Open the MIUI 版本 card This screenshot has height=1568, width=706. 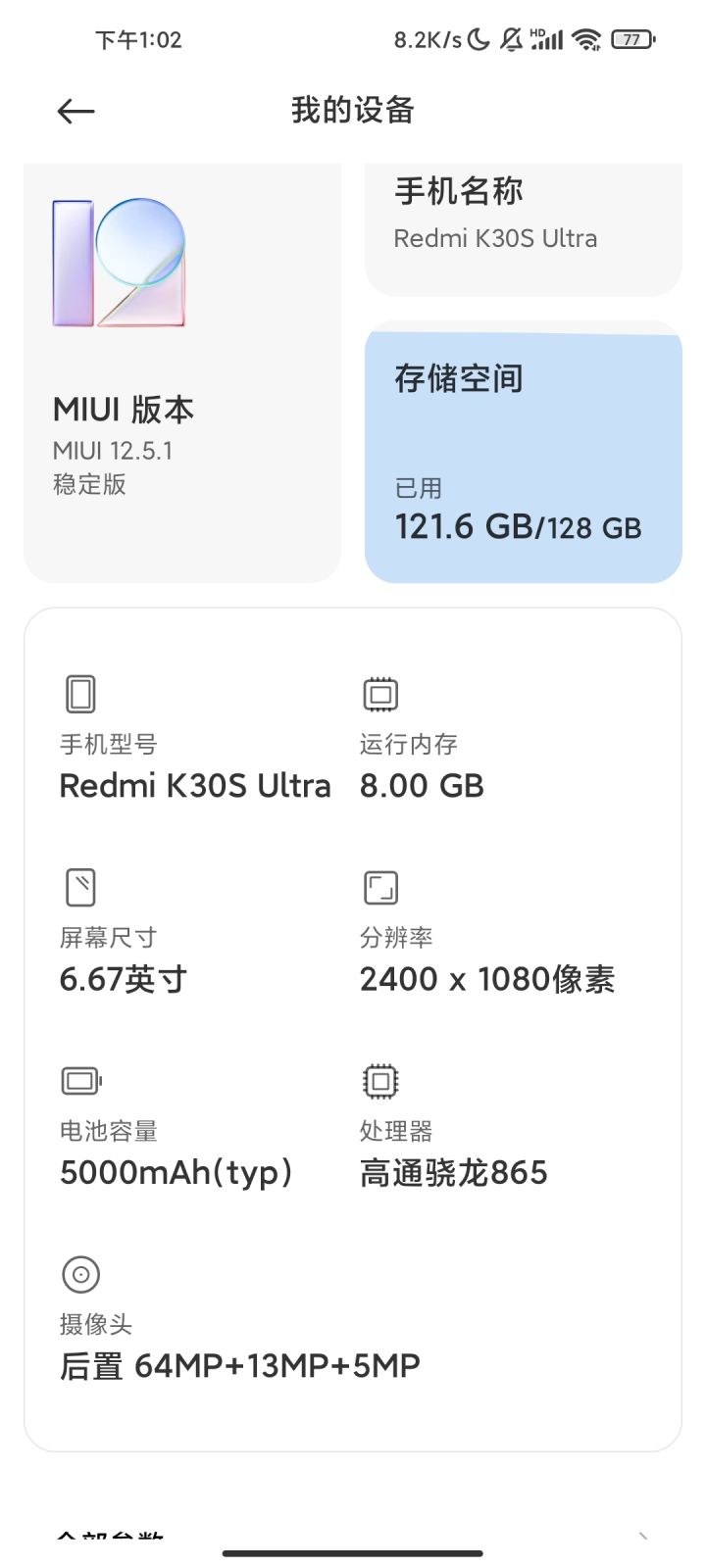(182, 373)
